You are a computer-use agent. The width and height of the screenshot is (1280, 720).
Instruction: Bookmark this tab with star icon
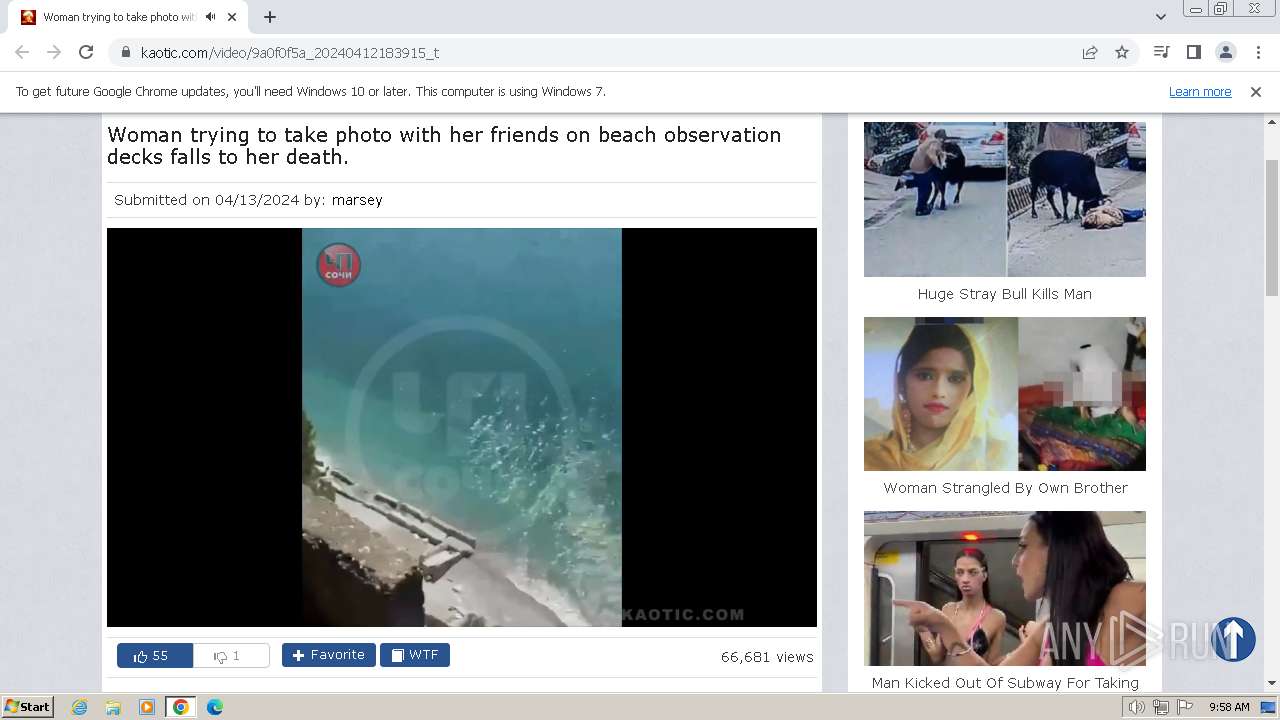[x=1122, y=52]
